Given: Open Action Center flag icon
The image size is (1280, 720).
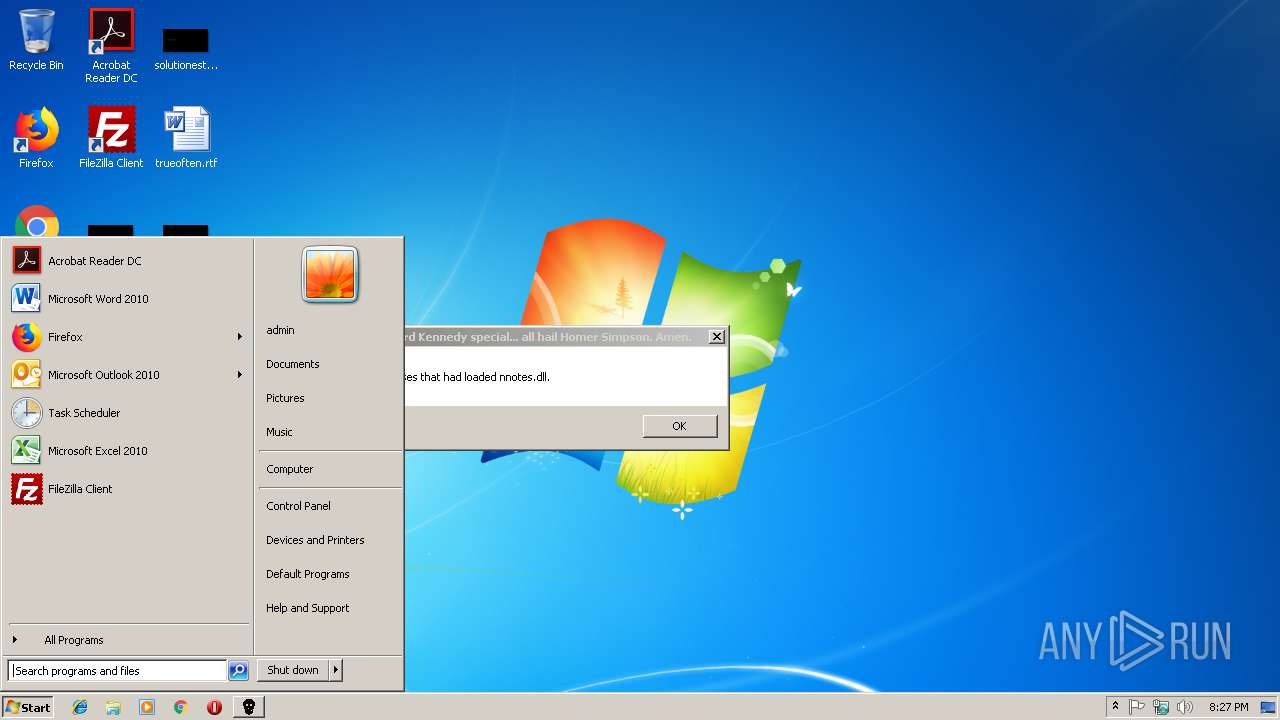Looking at the screenshot, I should coord(1137,707).
